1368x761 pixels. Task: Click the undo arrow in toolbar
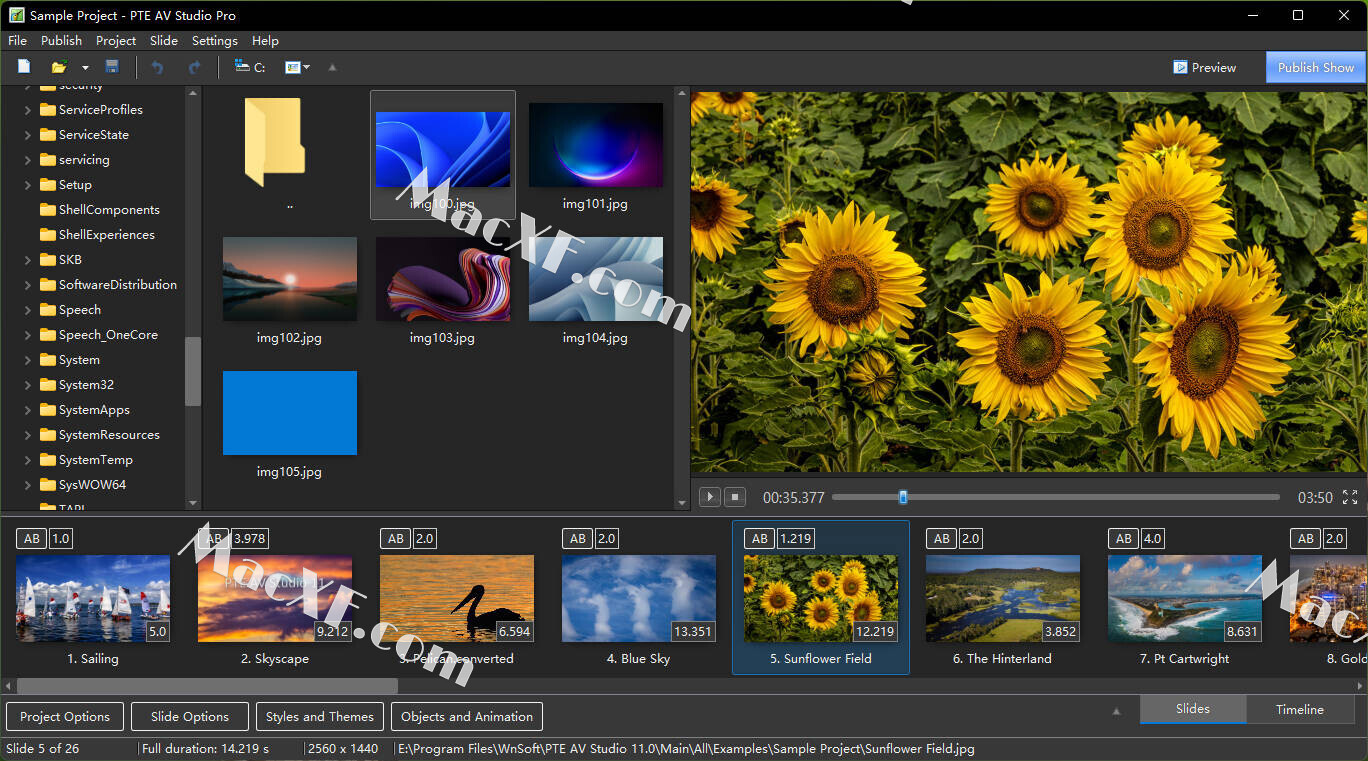click(x=157, y=67)
